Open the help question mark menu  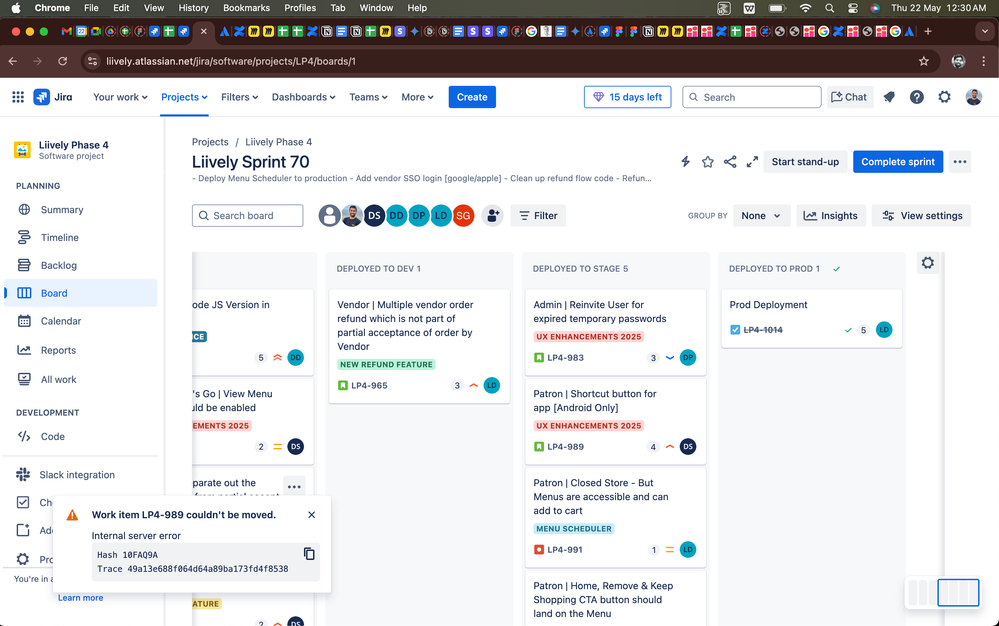tap(916, 97)
